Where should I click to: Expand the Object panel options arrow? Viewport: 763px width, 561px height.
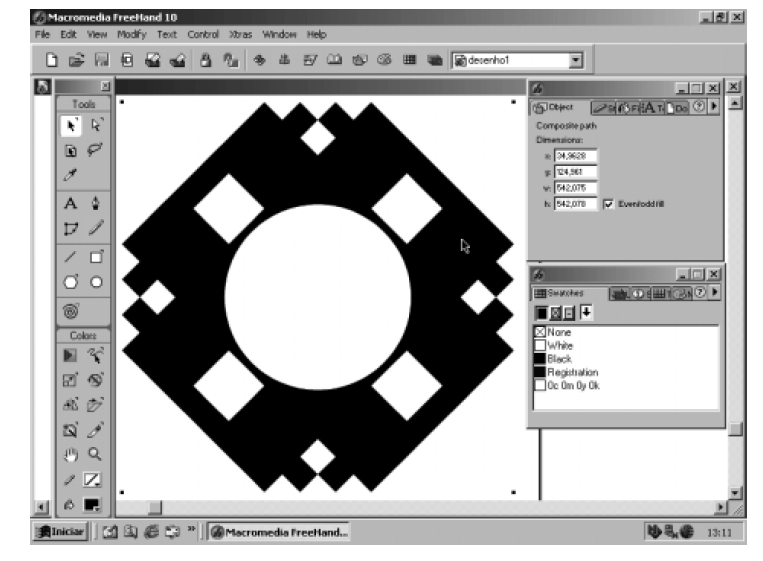(714, 107)
